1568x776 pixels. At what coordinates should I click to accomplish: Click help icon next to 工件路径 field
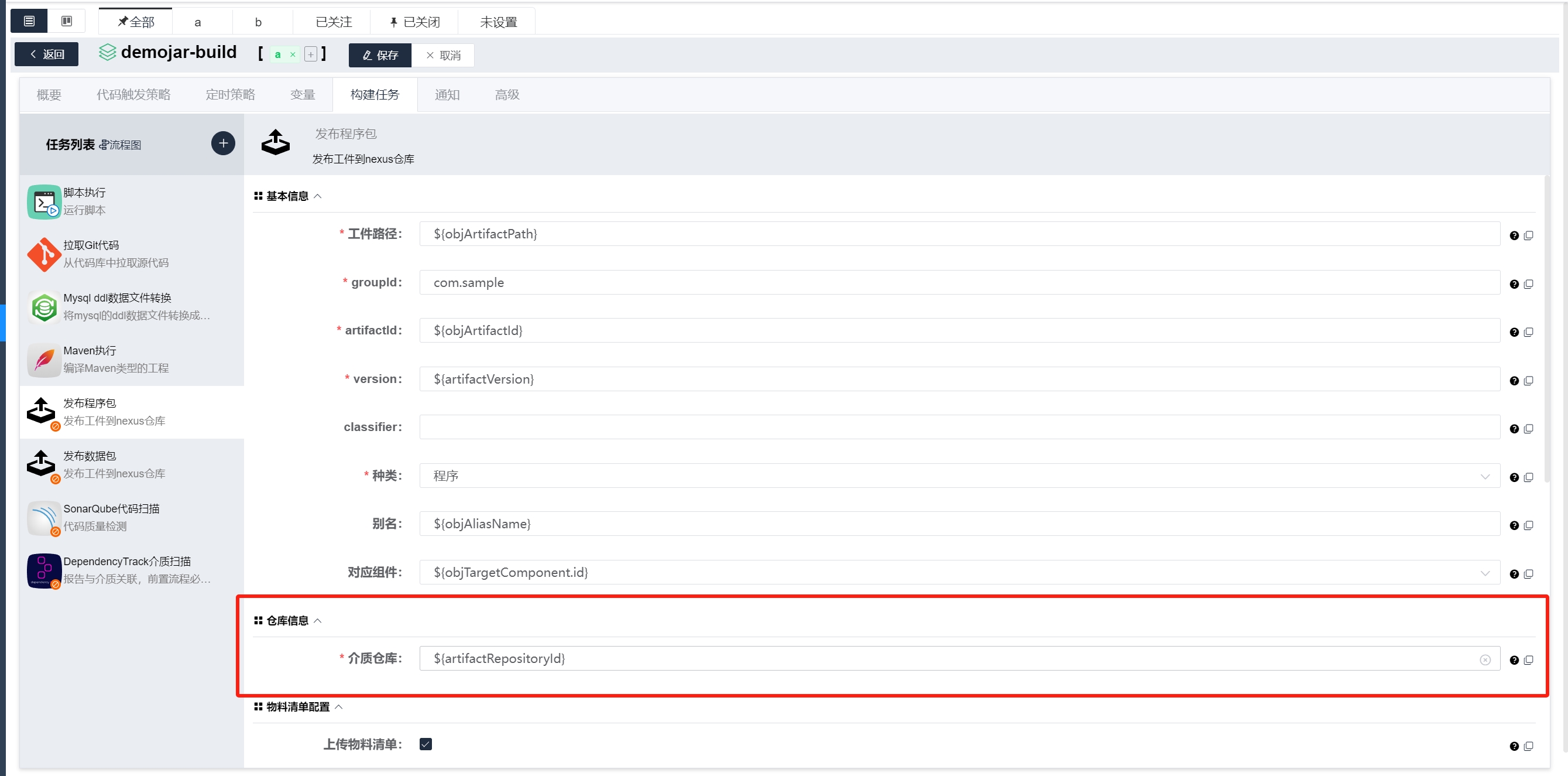click(1514, 235)
